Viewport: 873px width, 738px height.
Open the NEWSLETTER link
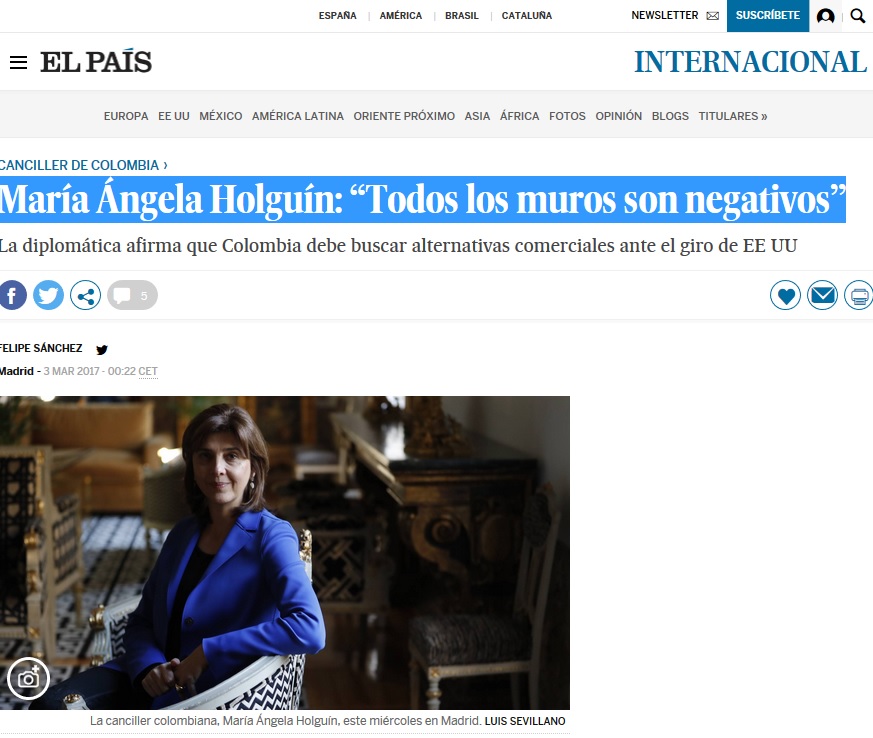click(x=675, y=16)
